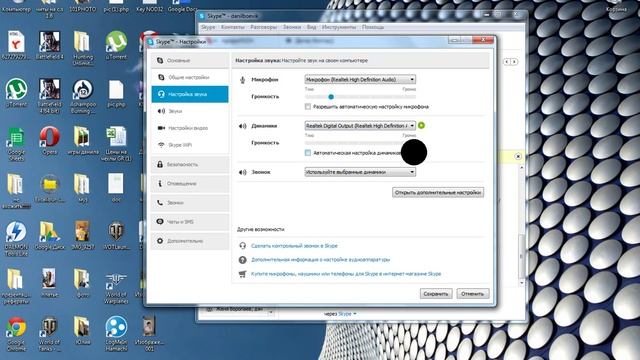
Task: Select the pic.php file on desktop
Action: tap(116, 93)
